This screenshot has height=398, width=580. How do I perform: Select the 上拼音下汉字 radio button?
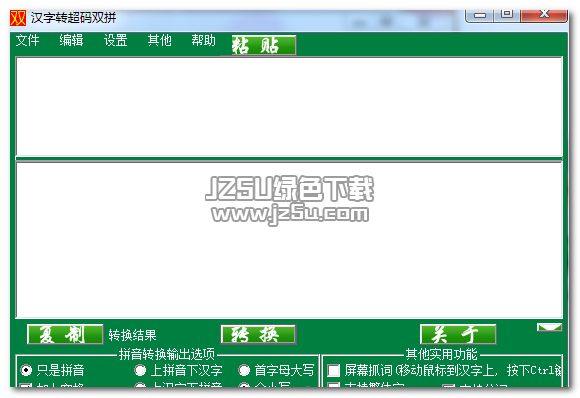140,370
